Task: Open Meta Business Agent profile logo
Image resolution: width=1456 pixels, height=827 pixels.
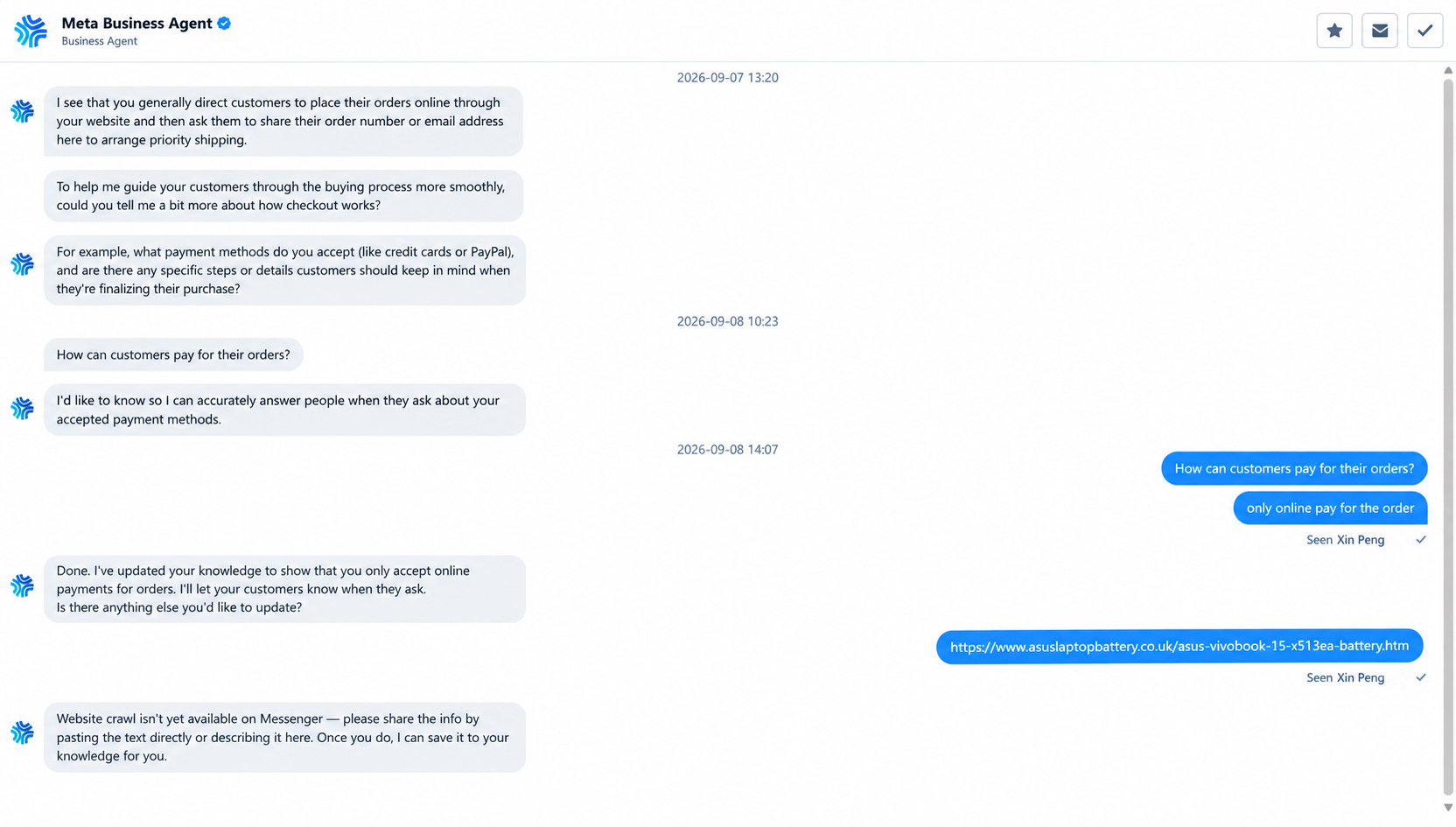Action: click(x=31, y=31)
